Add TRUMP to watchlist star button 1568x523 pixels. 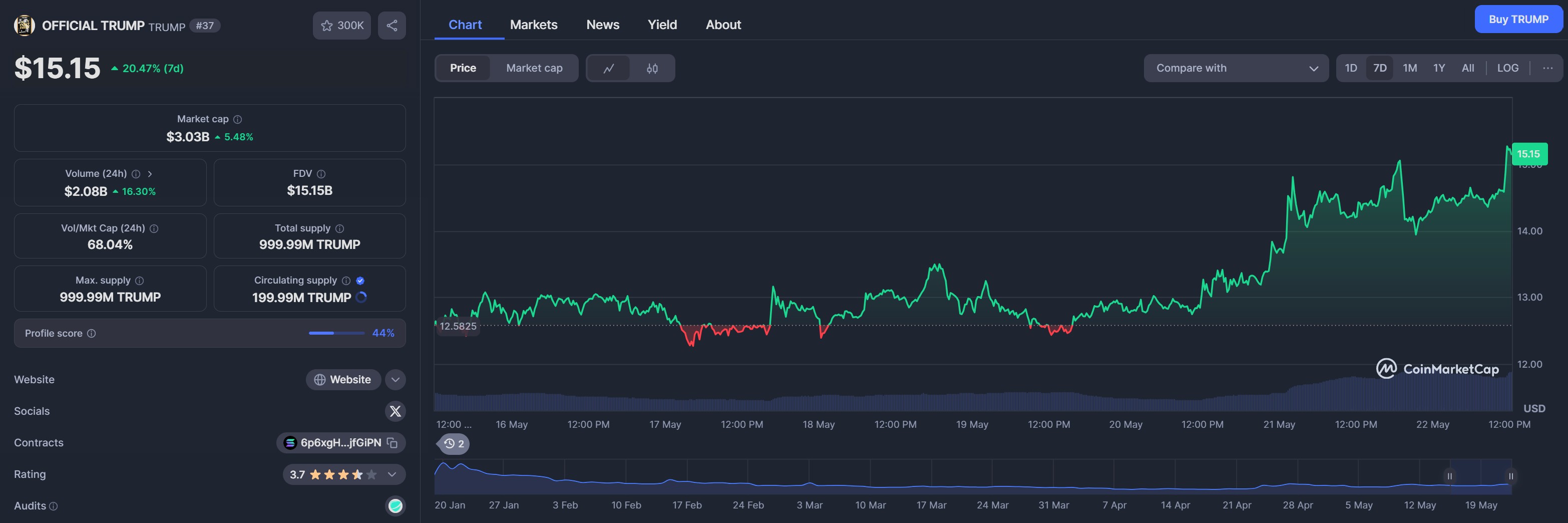tap(341, 26)
